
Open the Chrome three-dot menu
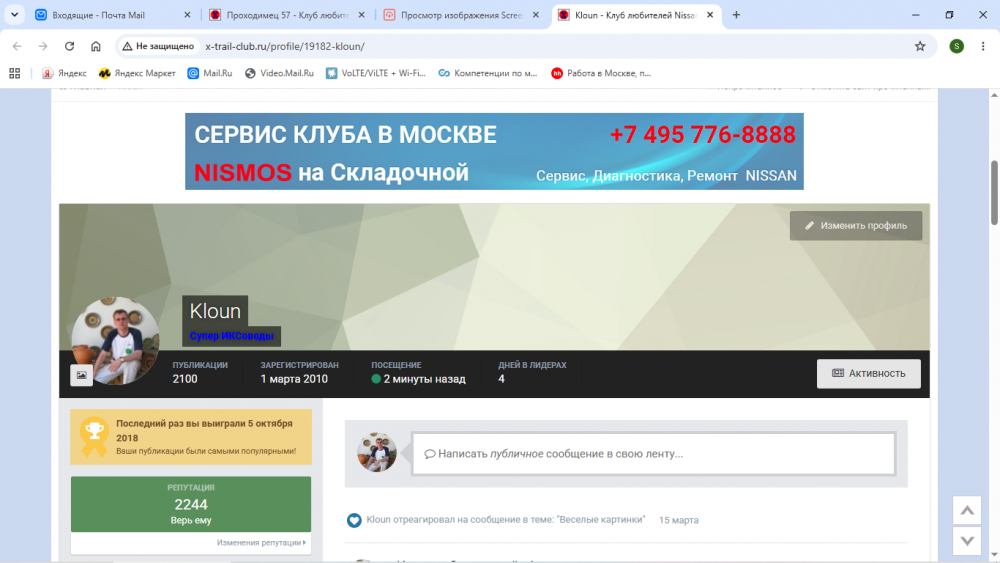(x=983, y=46)
